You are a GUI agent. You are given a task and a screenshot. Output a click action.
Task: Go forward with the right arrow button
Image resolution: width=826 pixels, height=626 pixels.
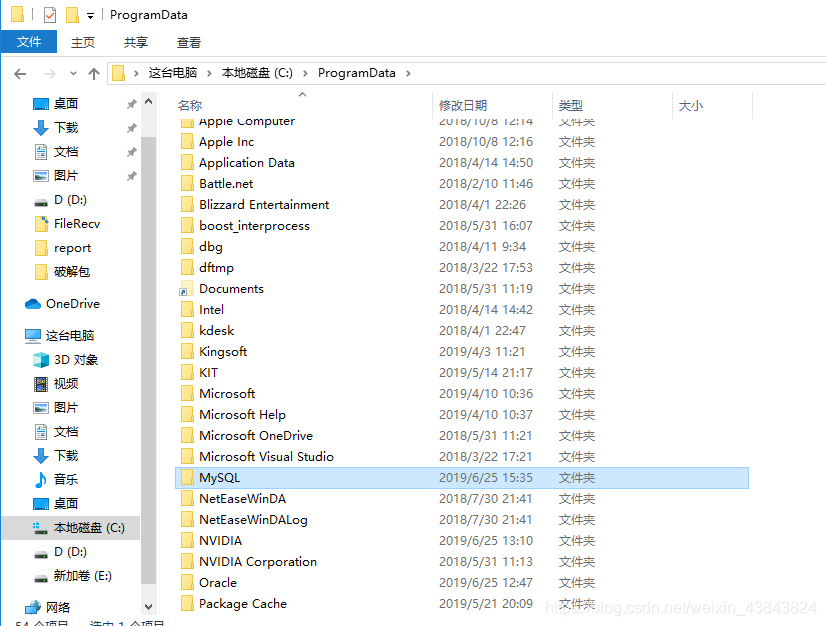(50, 74)
